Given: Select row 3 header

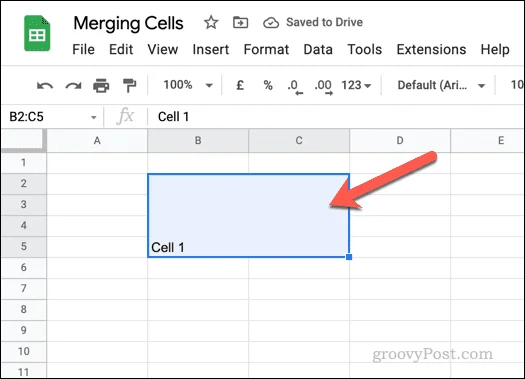Looking at the screenshot, I should (x=23, y=205).
